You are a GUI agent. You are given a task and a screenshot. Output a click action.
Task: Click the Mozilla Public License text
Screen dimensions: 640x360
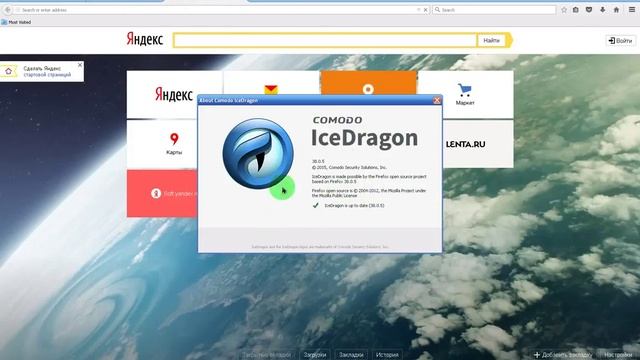[335, 196]
